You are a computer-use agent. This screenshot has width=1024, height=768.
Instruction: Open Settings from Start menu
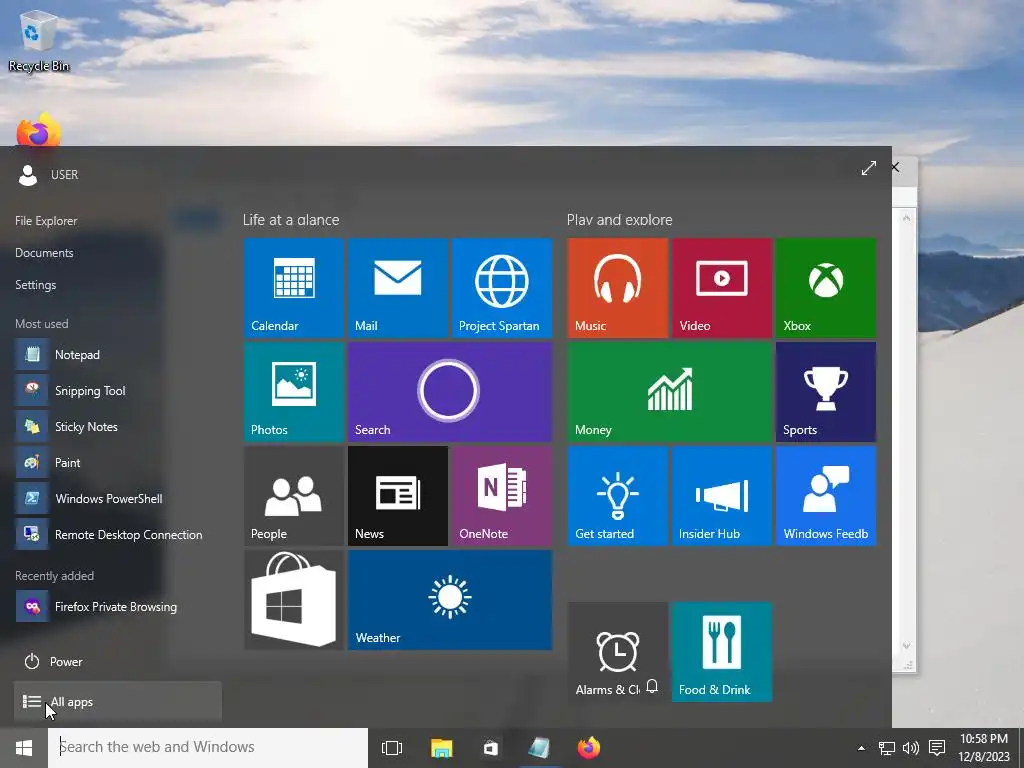tap(35, 285)
